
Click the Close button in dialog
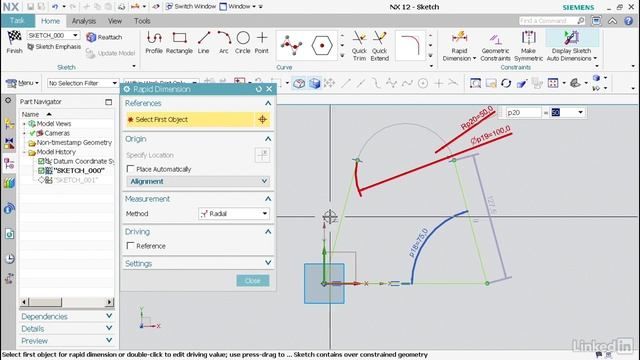click(253, 280)
